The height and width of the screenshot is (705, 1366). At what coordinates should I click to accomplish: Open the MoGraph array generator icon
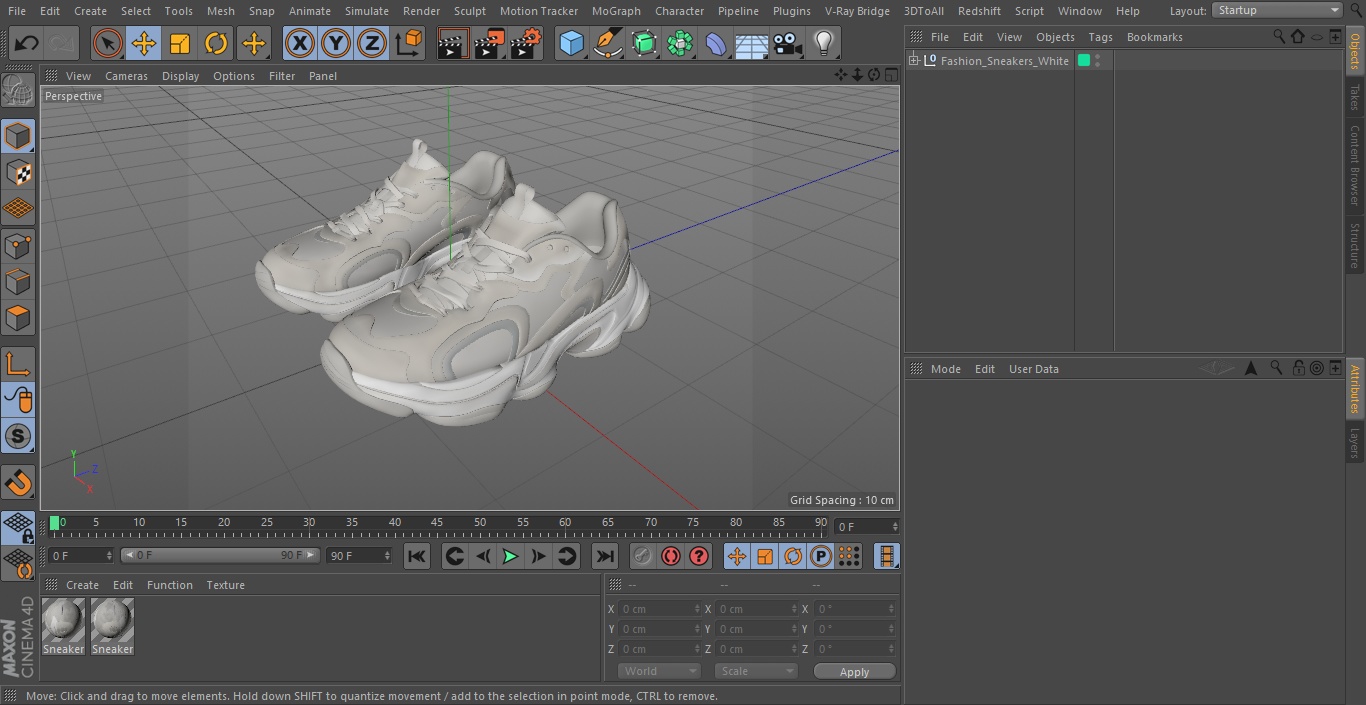point(680,43)
